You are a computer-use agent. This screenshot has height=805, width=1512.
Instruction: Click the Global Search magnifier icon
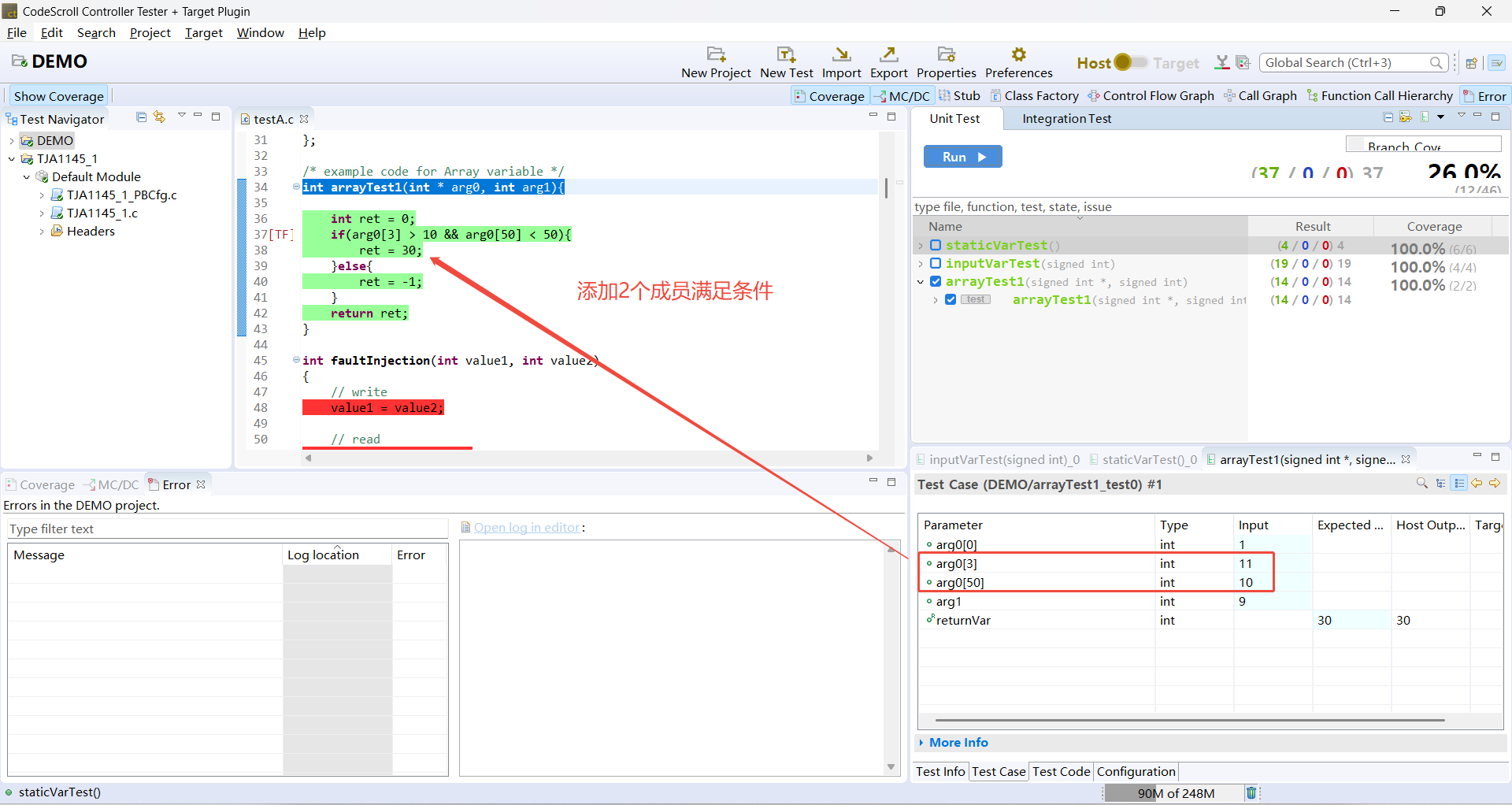coord(1436,63)
